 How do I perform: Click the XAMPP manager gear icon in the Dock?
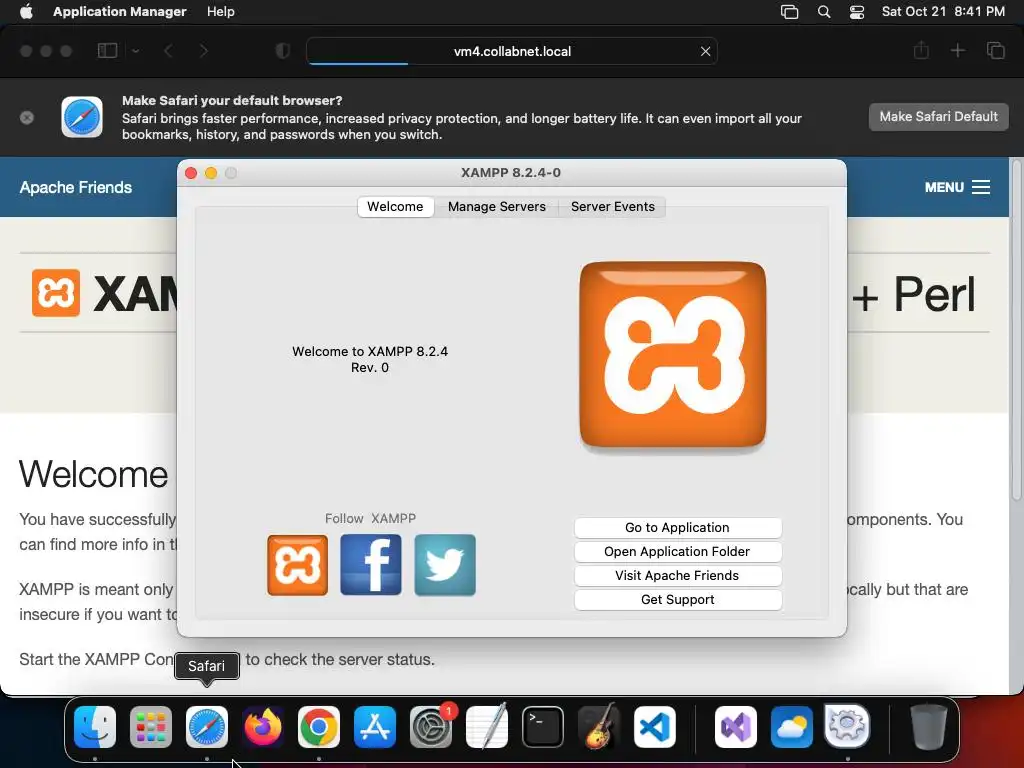tap(847, 726)
